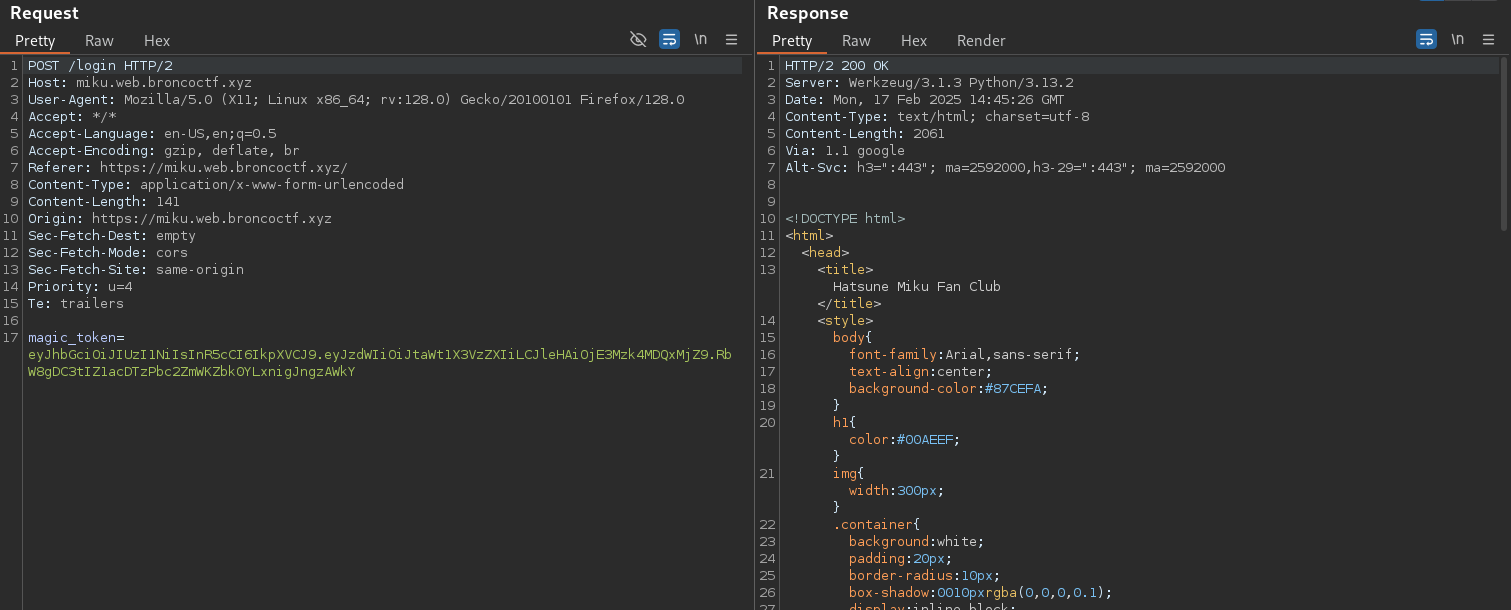Image resolution: width=1511 pixels, height=610 pixels.
Task: Toggle word wrap in the Request panel
Action: click(669, 40)
